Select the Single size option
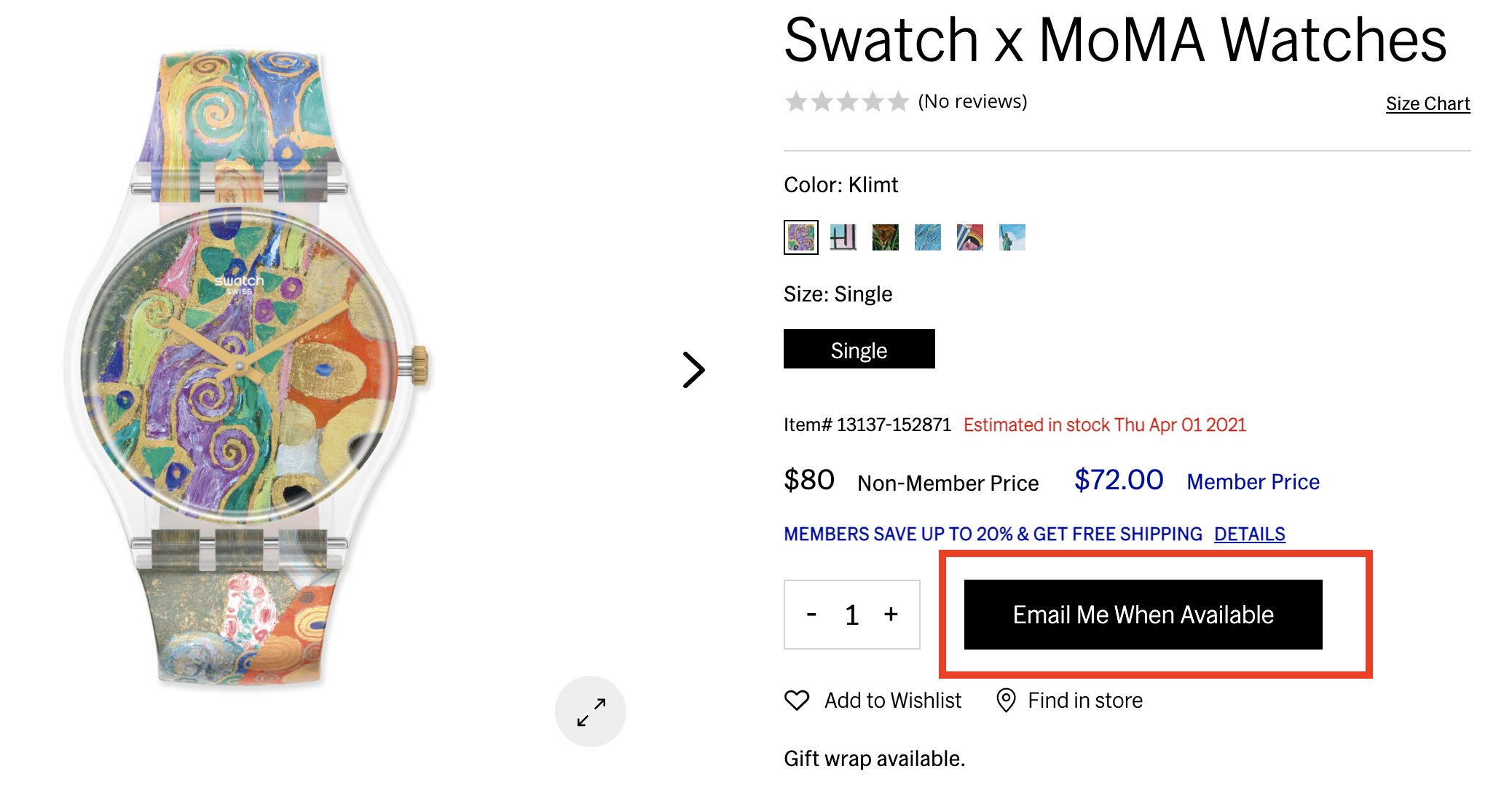This screenshot has height=785, width=1512. point(859,349)
